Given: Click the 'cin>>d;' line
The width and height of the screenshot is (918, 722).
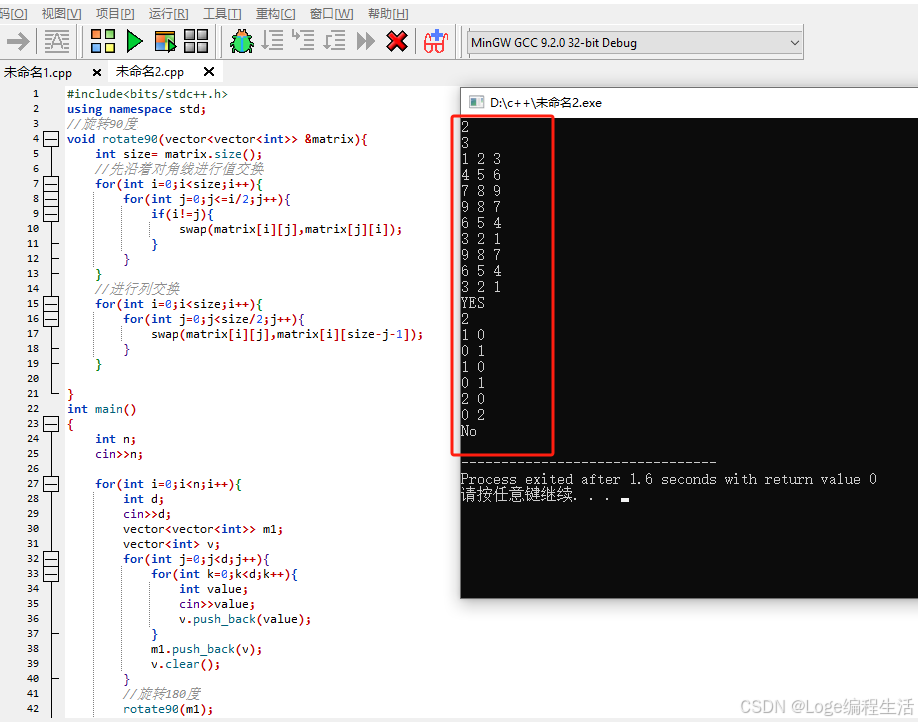Looking at the screenshot, I should (x=147, y=514).
